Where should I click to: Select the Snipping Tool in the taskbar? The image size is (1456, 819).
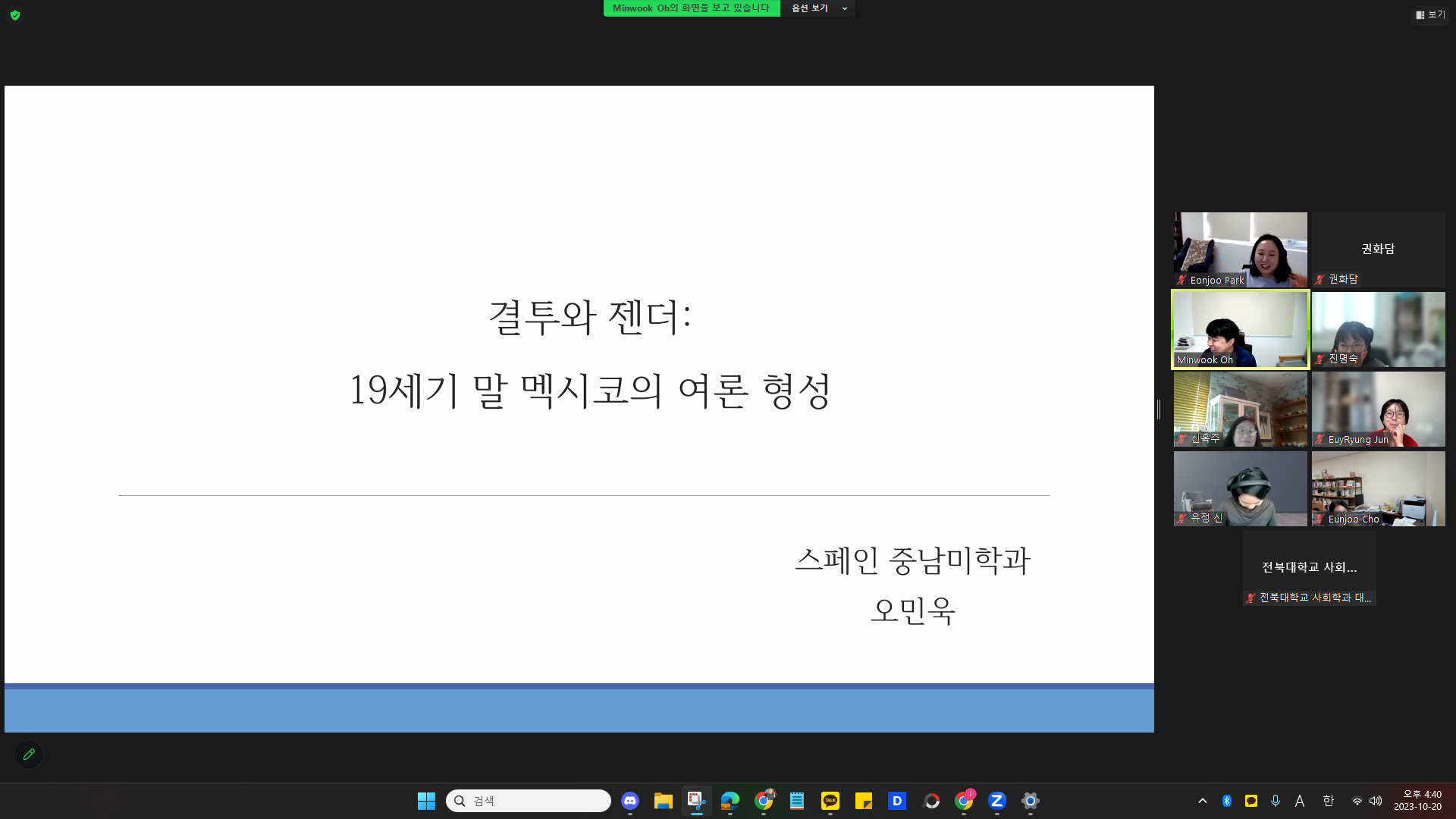pos(696,801)
